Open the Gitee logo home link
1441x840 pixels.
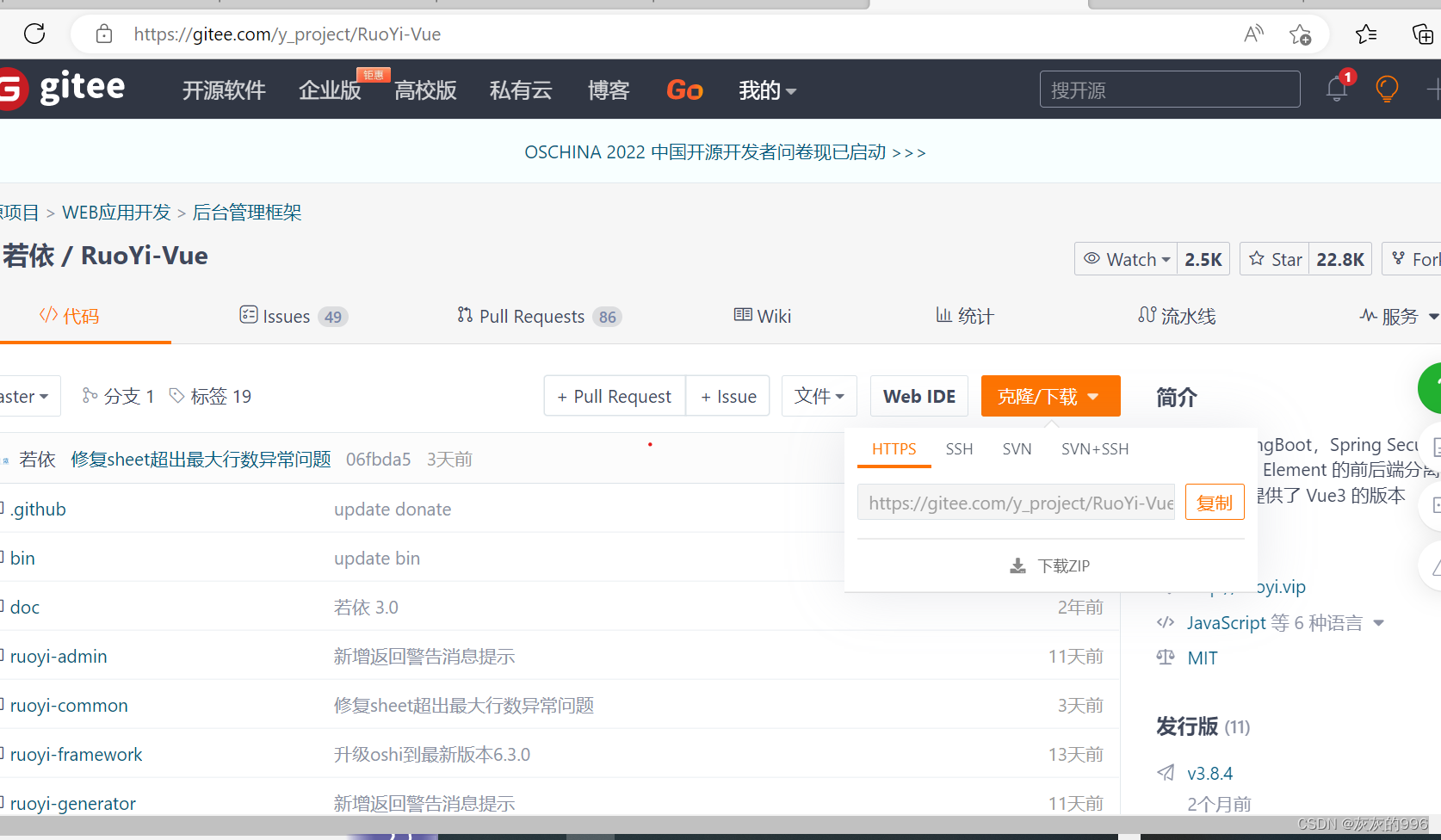tap(63, 88)
